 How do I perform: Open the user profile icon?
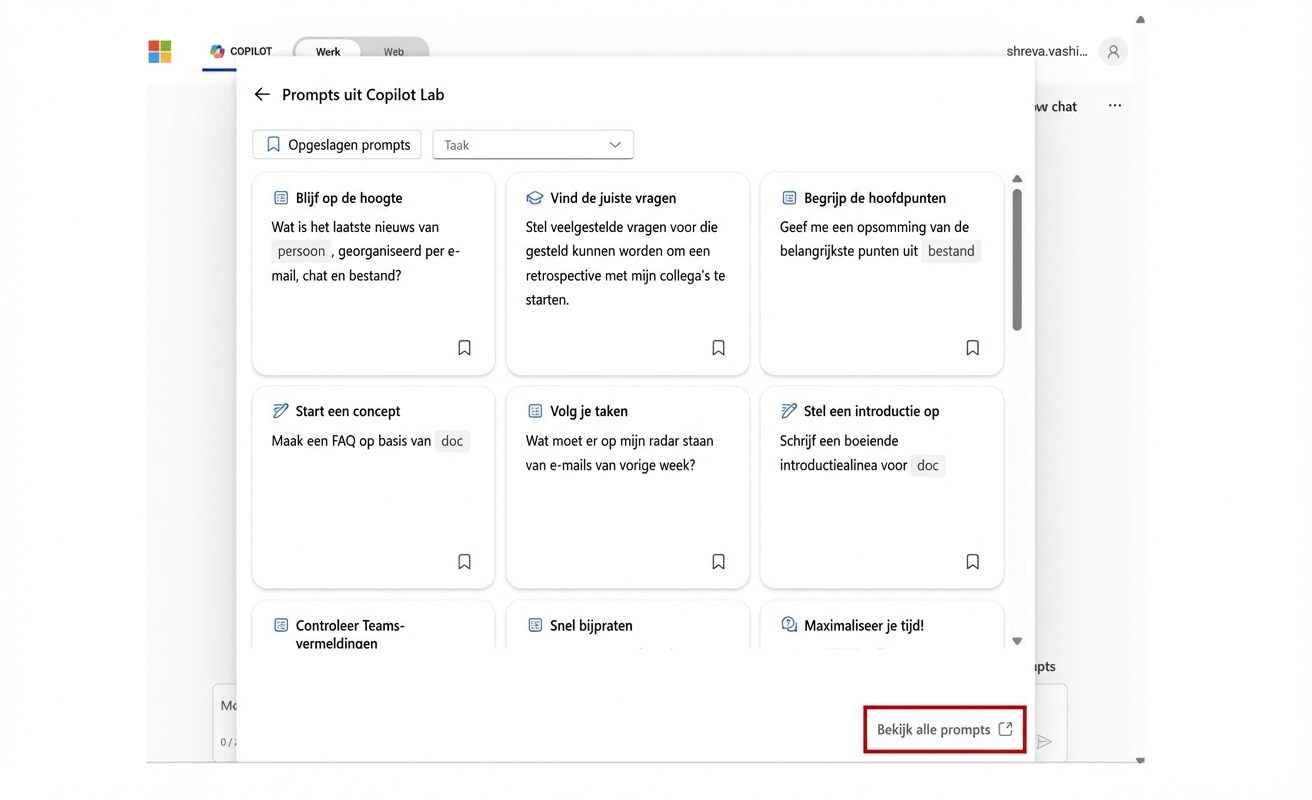[1113, 51]
